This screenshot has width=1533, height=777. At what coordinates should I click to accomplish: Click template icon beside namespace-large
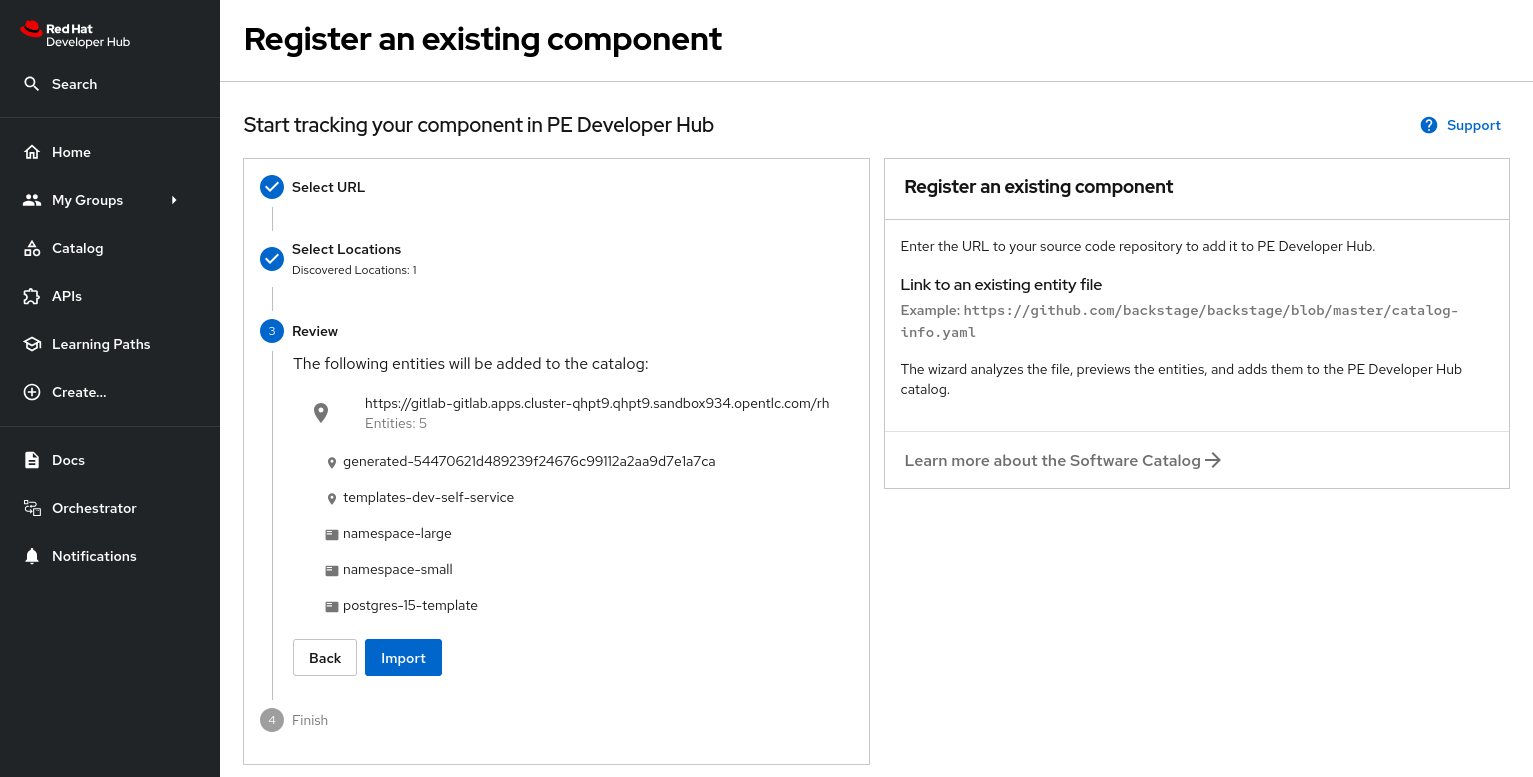332,535
